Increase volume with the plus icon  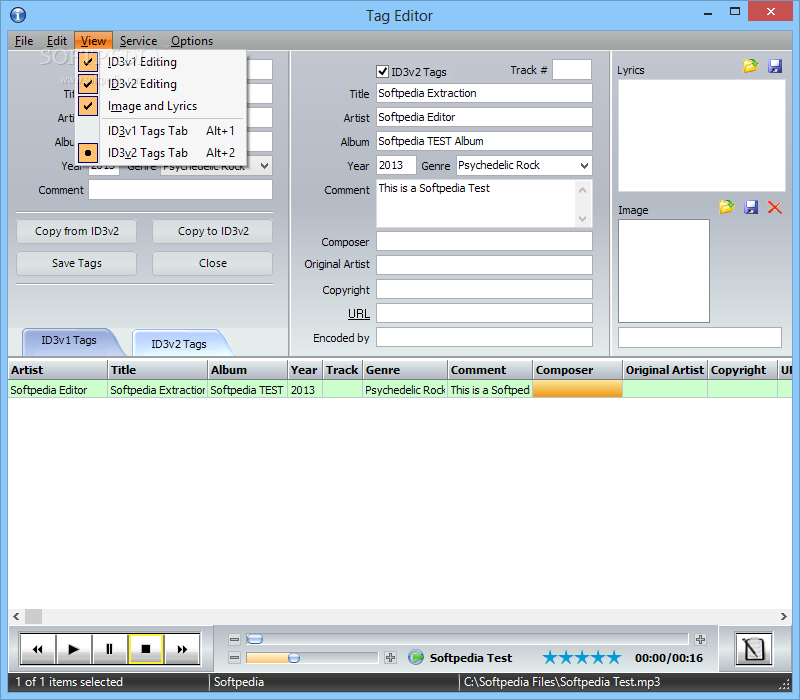[x=390, y=658]
